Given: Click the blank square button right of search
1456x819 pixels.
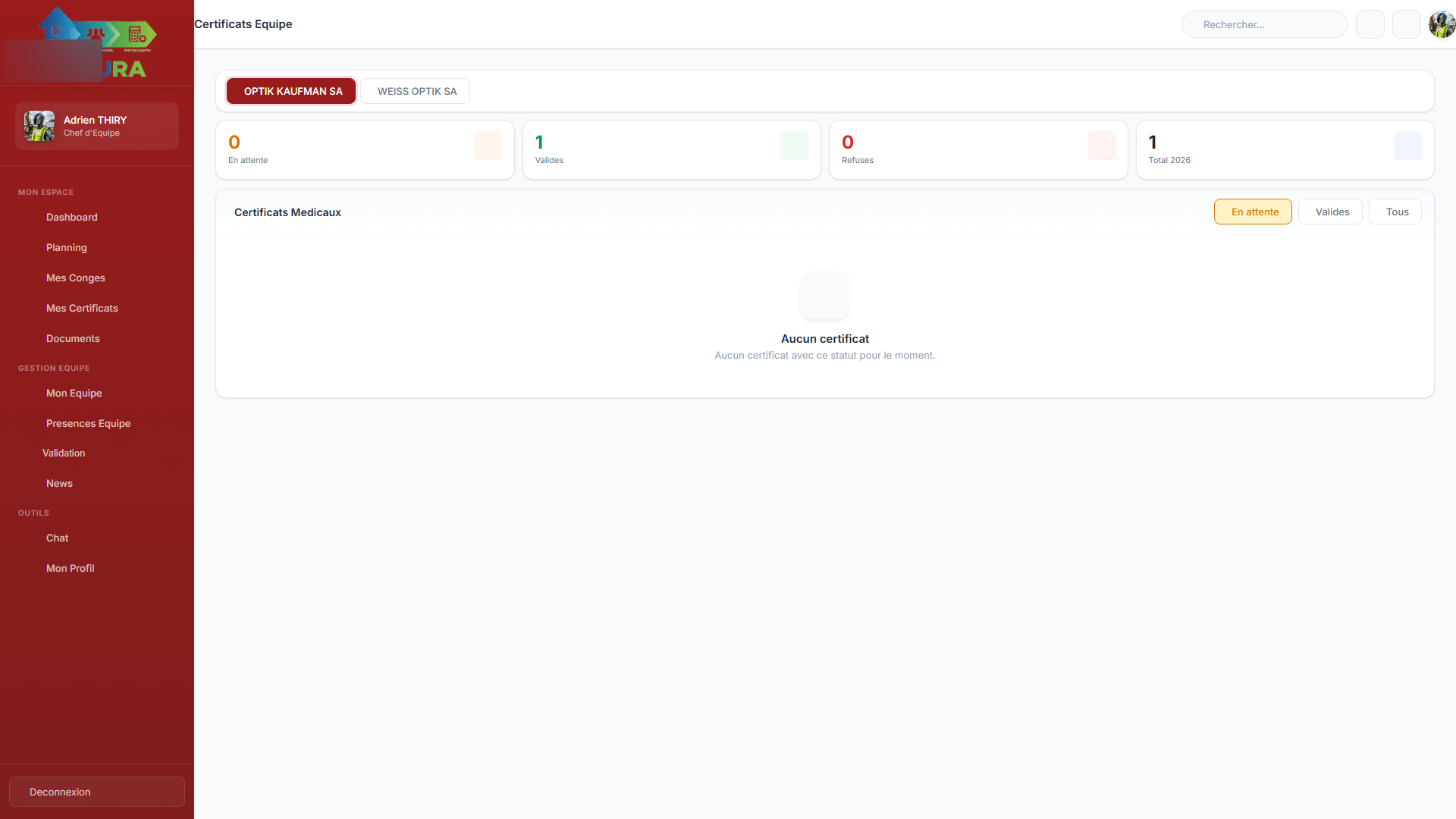Looking at the screenshot, I should (1370, 24).
